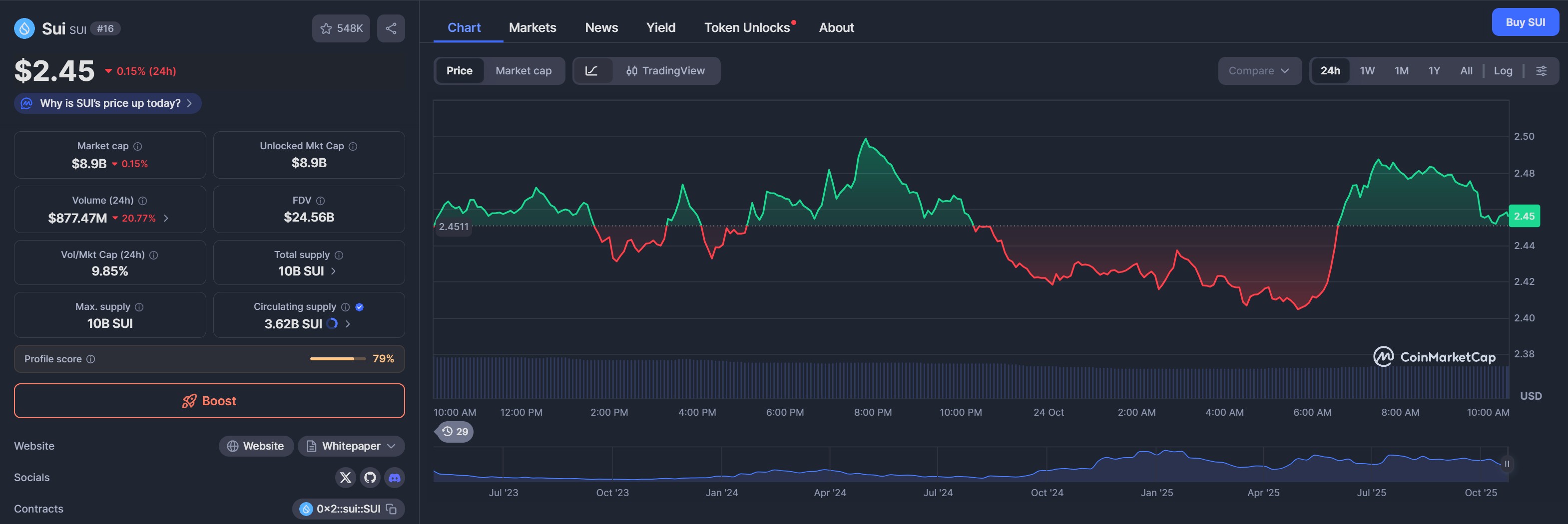
Task: Open the share icon next to watchlist
Action: [391, 28]
